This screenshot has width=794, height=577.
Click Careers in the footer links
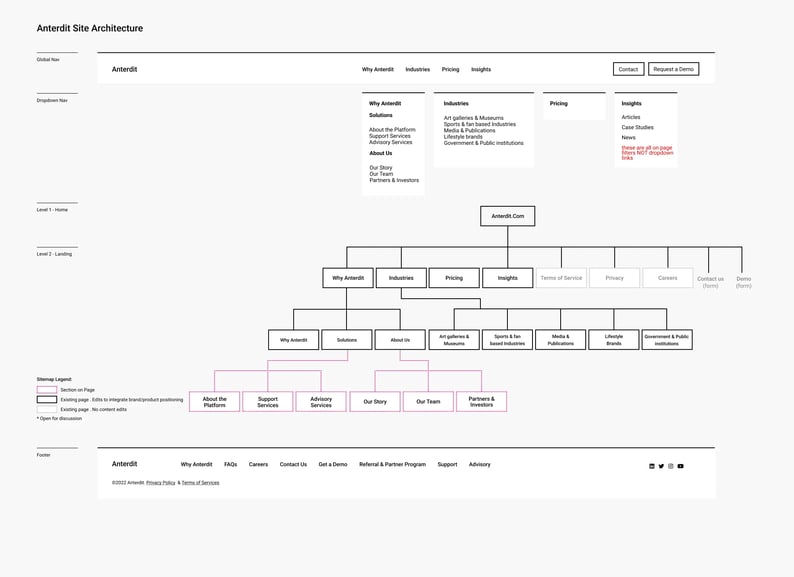click(x=258, y=465)
